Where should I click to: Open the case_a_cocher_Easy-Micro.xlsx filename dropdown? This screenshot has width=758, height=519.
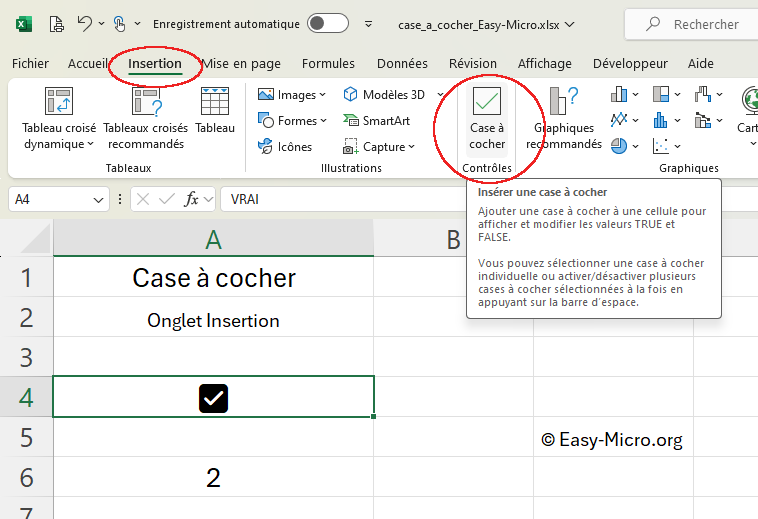coord(570,24)
